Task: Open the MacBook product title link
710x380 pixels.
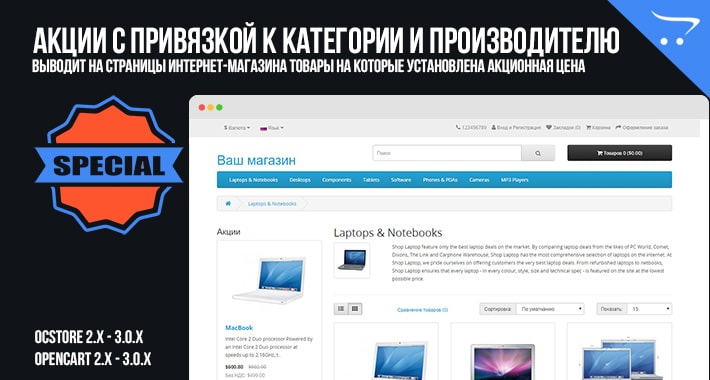Action: 239,327
